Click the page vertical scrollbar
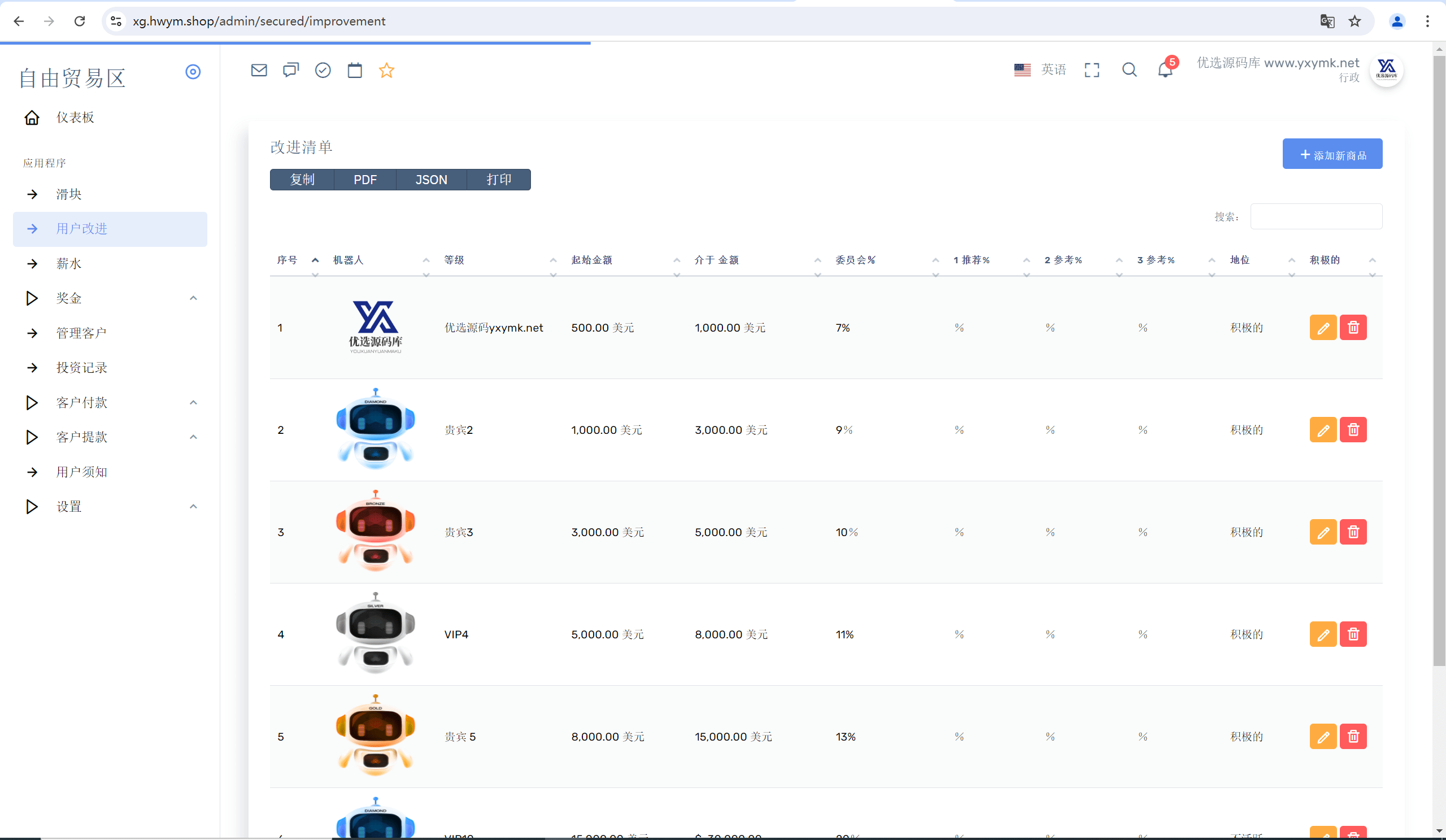Screen dimensions: 1446x840 1439,362
